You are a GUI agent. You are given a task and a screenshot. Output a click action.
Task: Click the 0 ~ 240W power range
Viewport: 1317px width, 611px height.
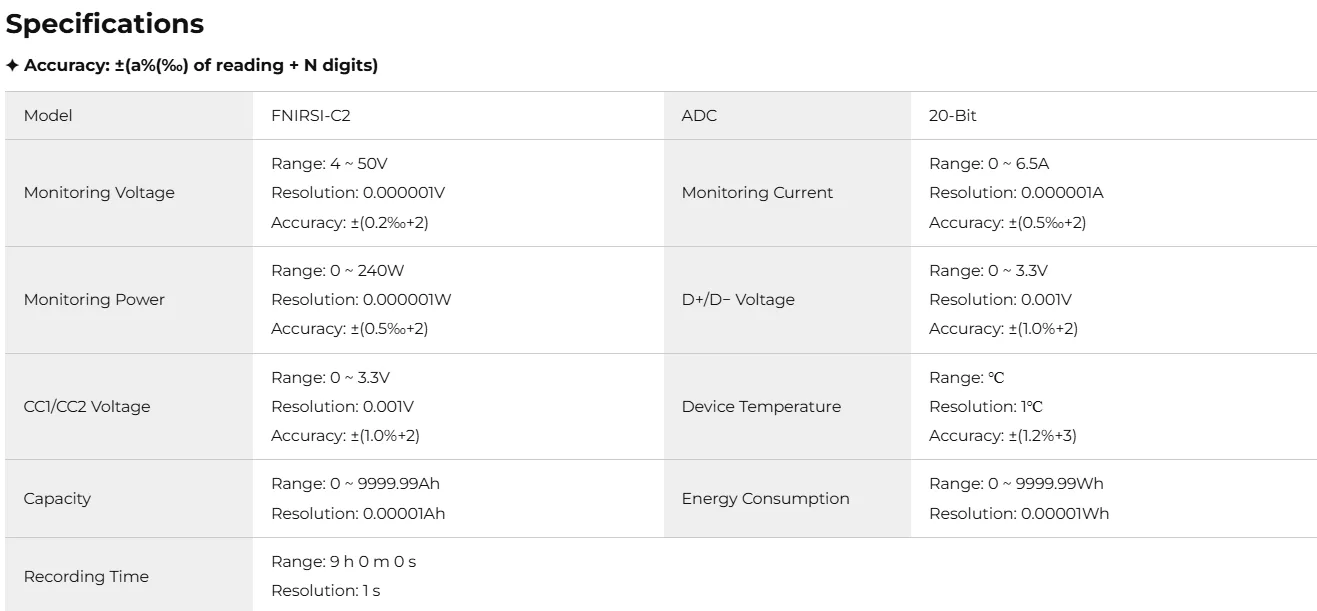pyautogui.click(x=337, y=271)
